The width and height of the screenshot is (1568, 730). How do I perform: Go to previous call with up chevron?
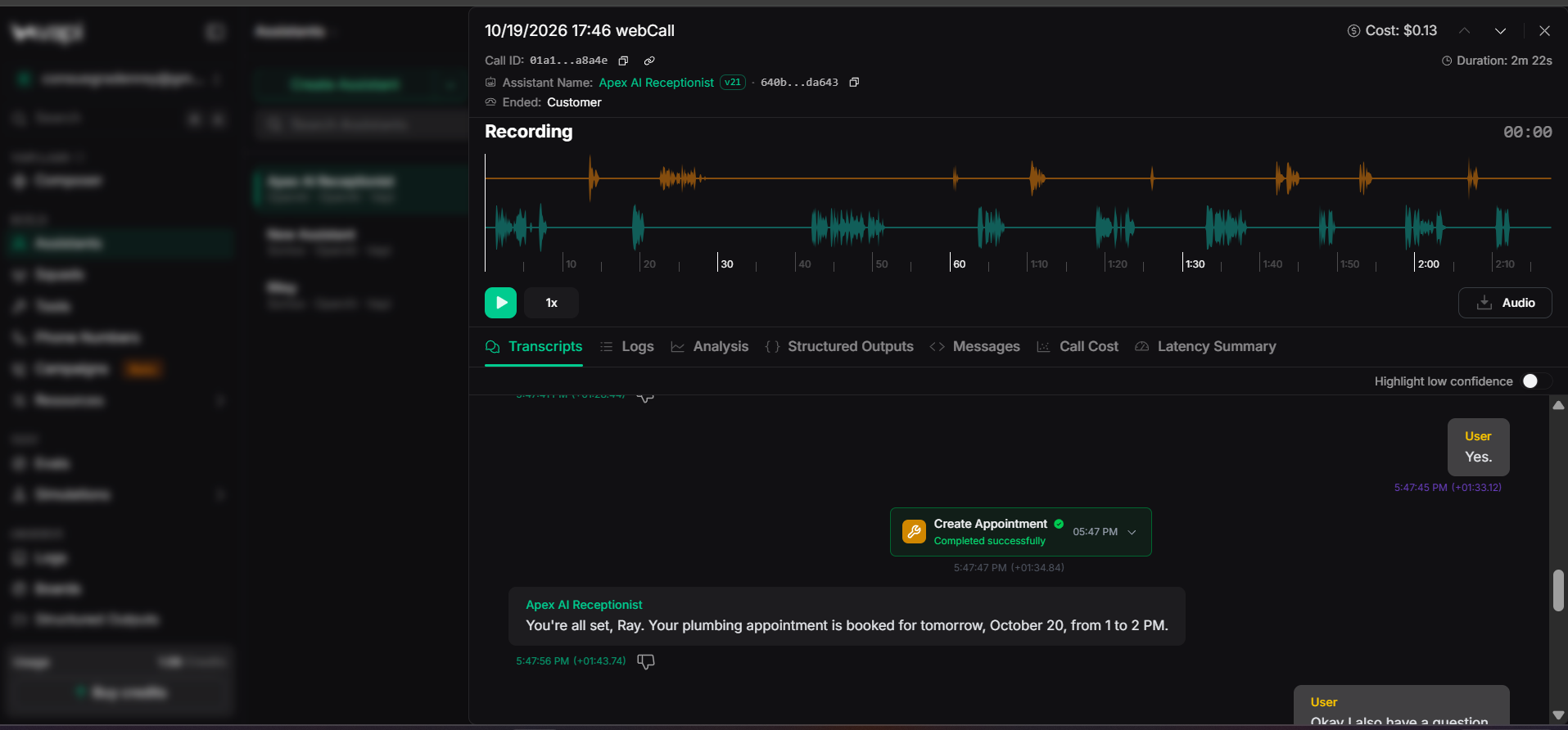[x=1465, y=31]
